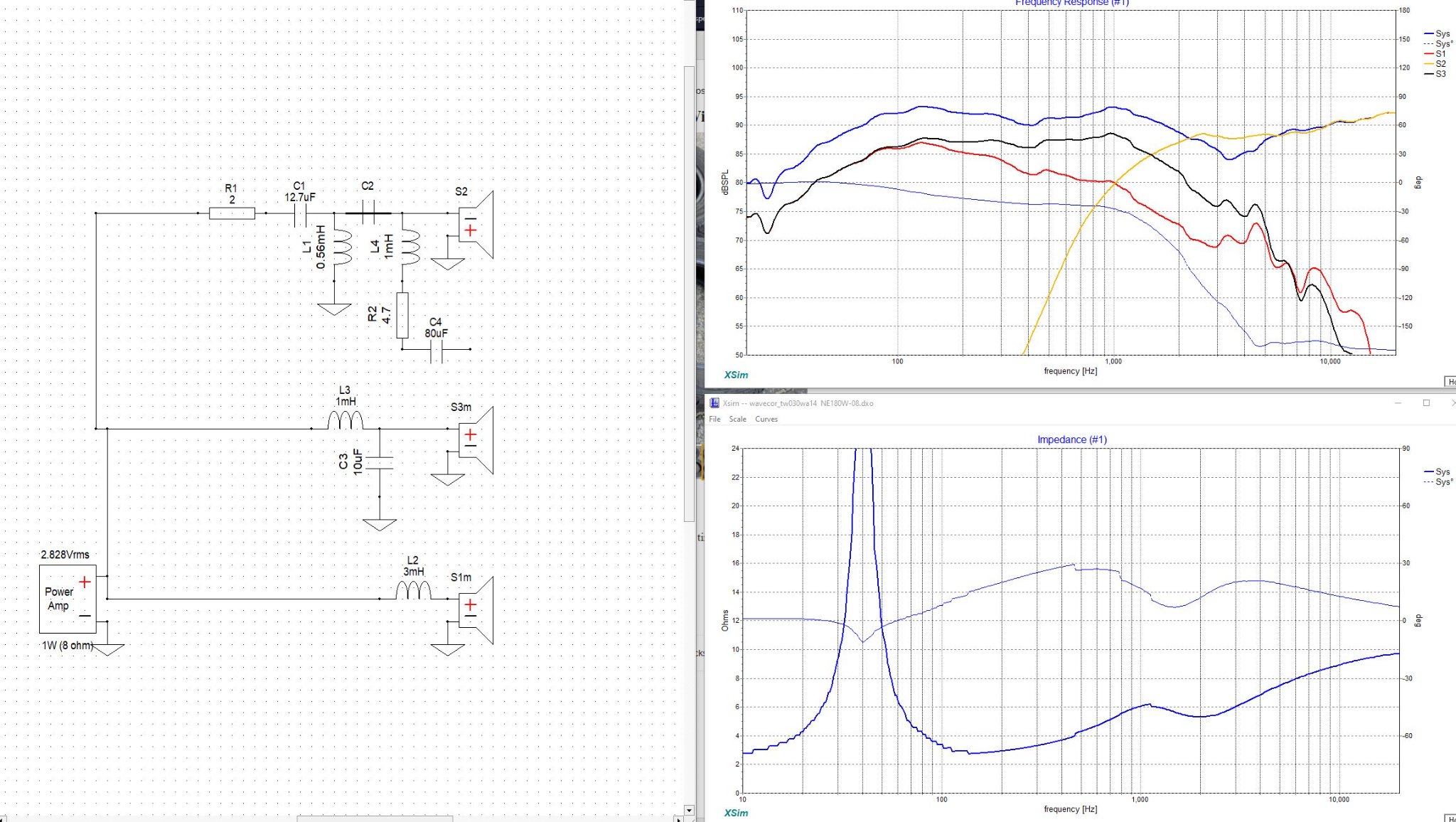Click the Sys legend entry in Impedance graph
Screen dimensions: 1456x822
click(x=1437, y=471)
